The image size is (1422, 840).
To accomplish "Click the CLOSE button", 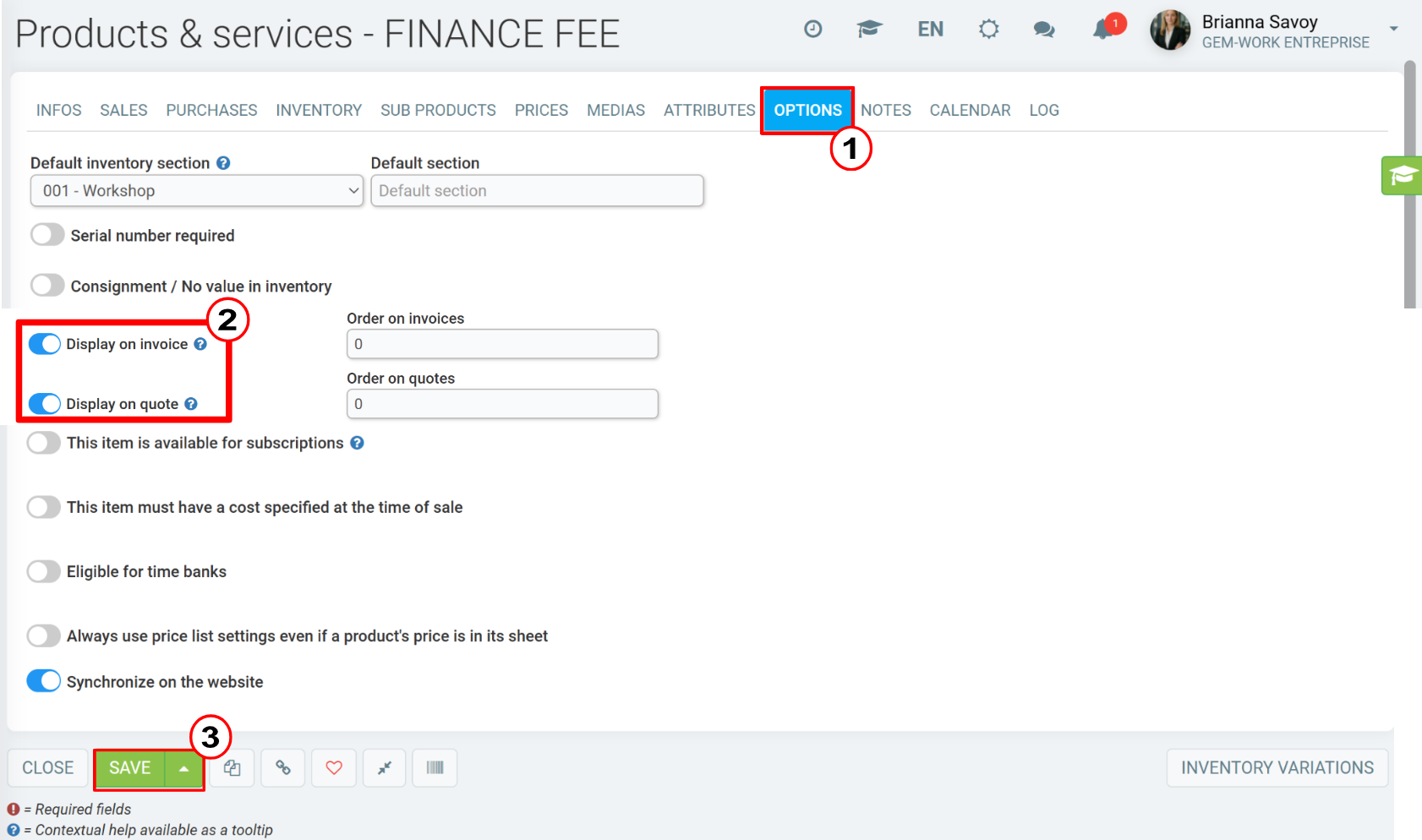I will click(48, 767).
